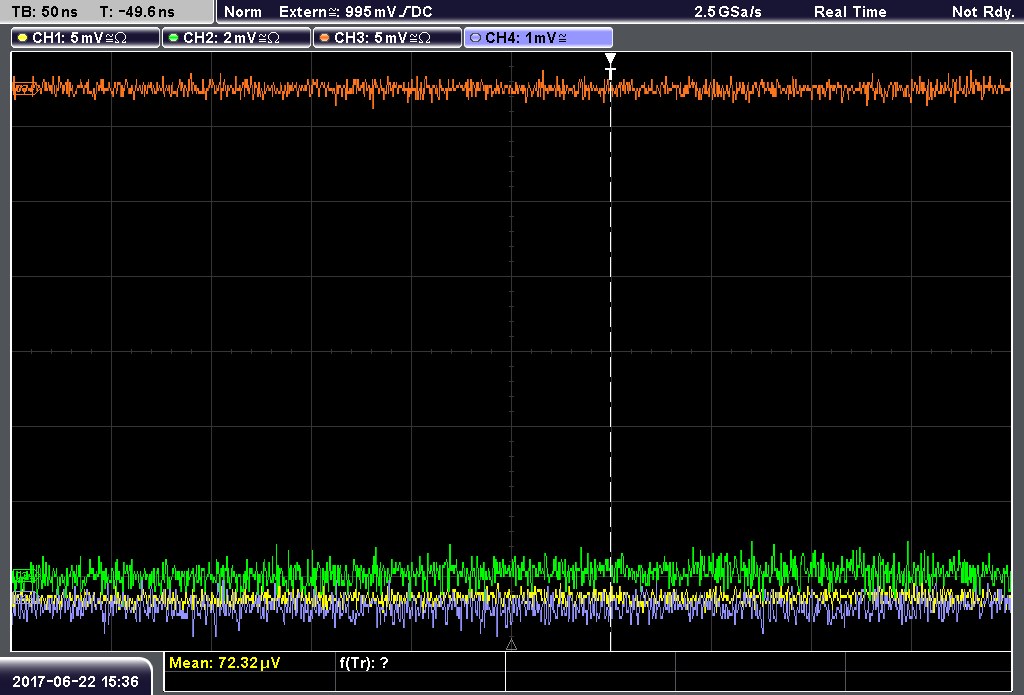This screenshot has width=1024, height=695.
Task: Click the 2.5 GSa/s sample rate
Action: (728, 12)
